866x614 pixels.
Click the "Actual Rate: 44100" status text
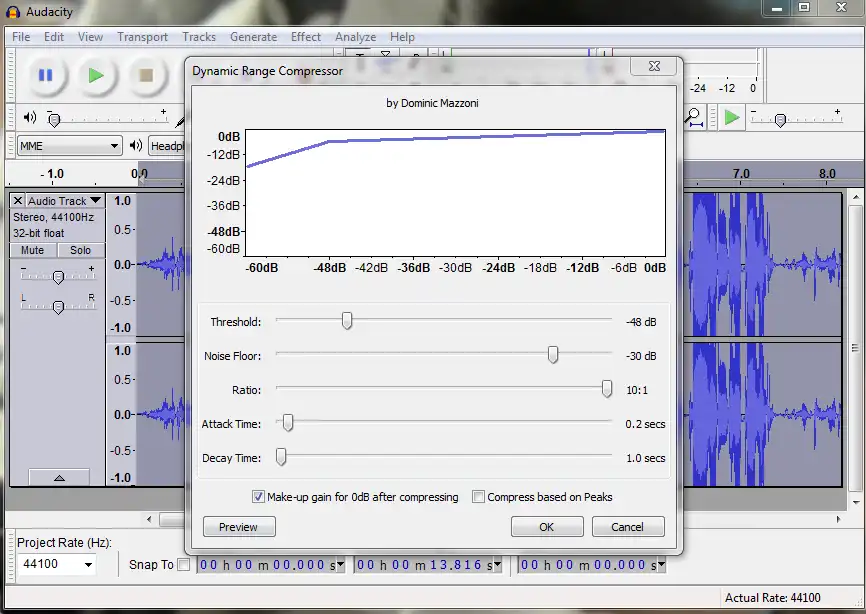click(772, 597)
